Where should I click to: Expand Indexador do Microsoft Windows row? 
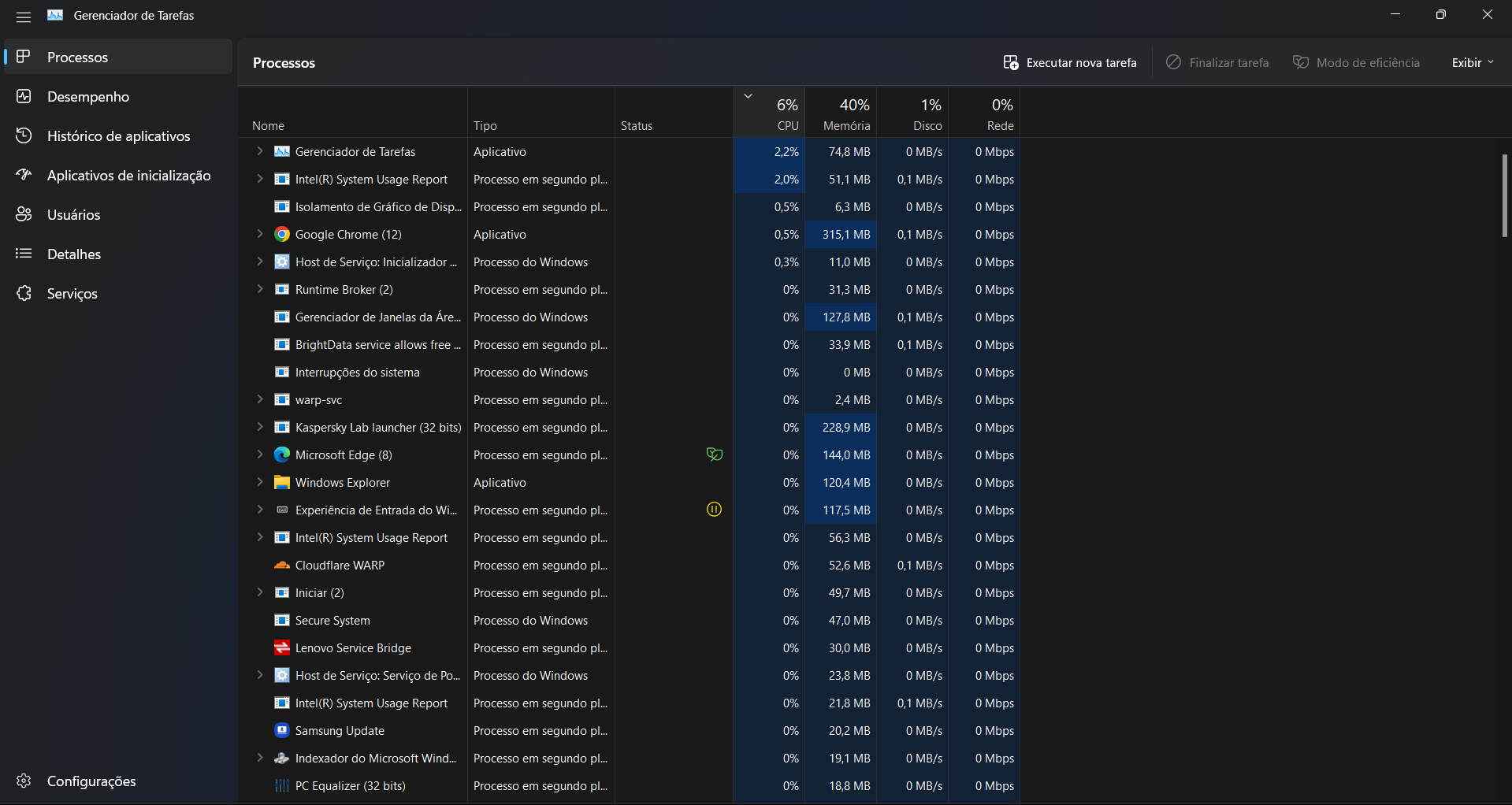[260, 758]
